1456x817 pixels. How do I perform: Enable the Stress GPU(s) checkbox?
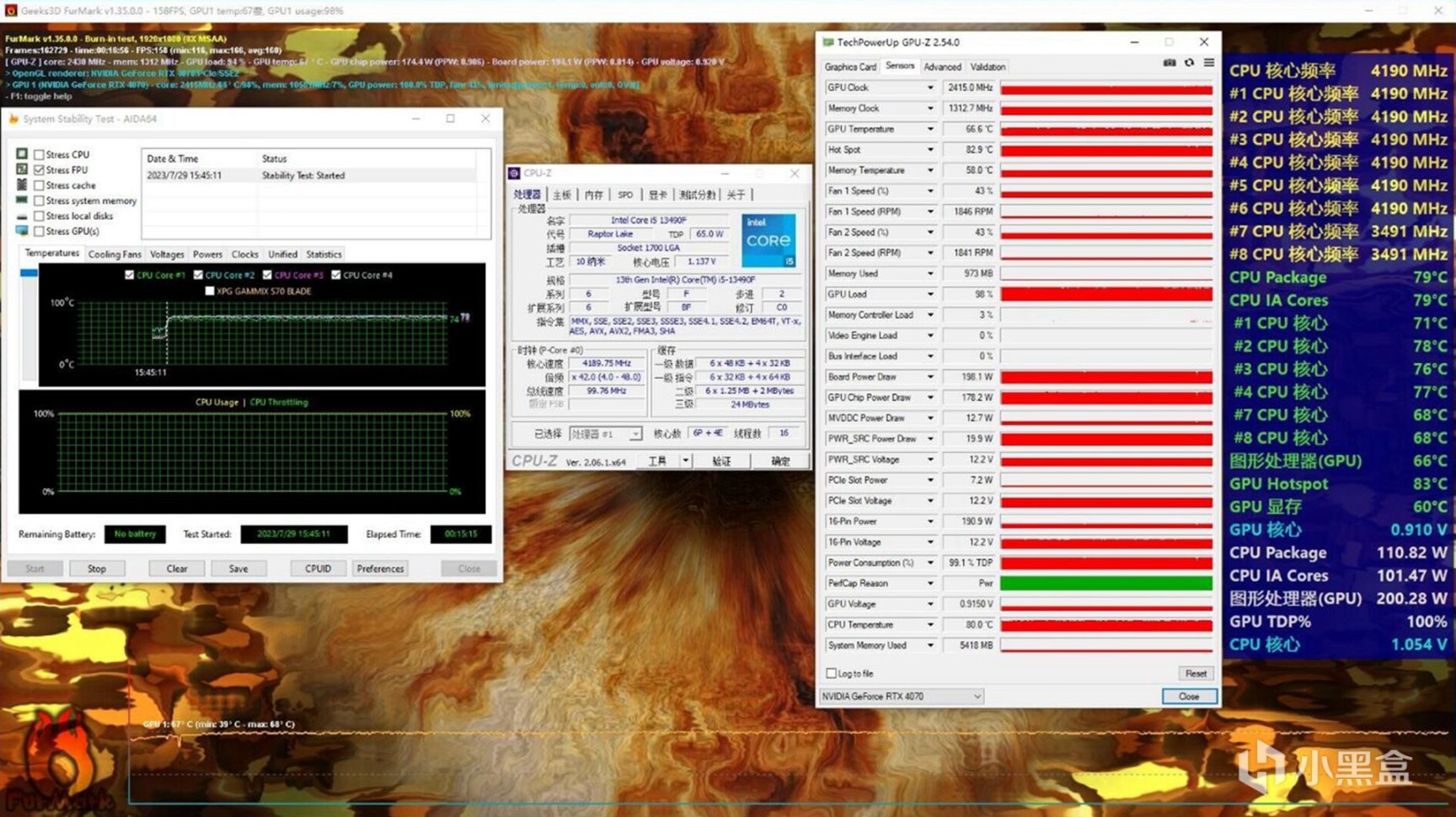point(39,231)
